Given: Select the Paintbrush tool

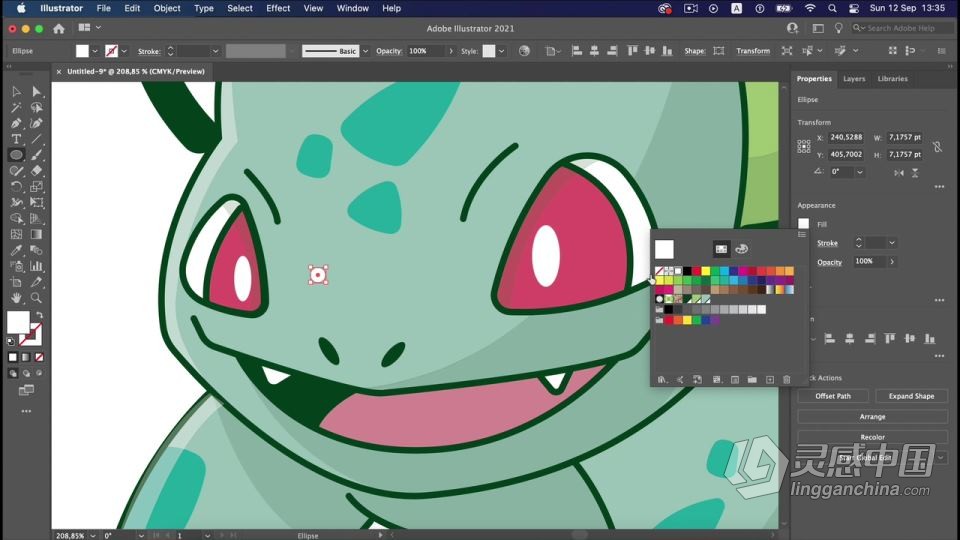Looking at the screenshot, I should click(36, 155).
